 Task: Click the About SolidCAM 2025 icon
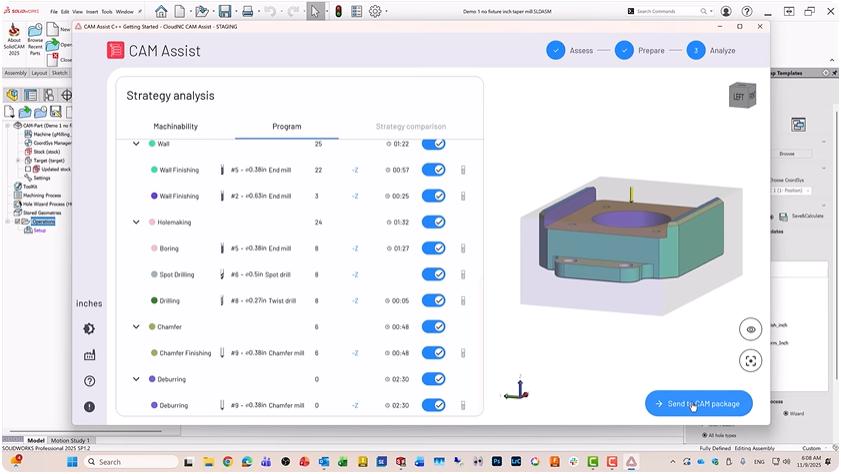pos(14,39)
